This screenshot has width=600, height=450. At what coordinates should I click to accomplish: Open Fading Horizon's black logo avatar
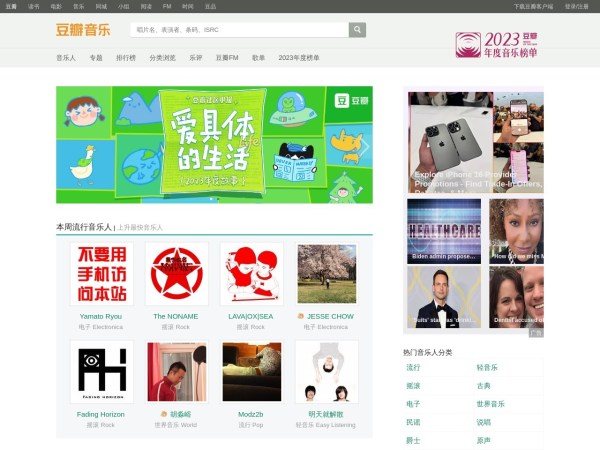pyautogui.click(x=101, y=372)
